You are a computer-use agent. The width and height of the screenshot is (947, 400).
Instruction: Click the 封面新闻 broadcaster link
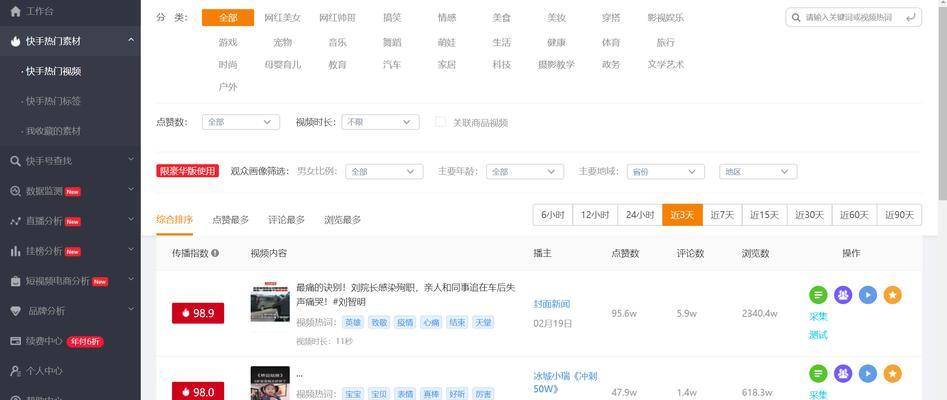tap(552, 304)
